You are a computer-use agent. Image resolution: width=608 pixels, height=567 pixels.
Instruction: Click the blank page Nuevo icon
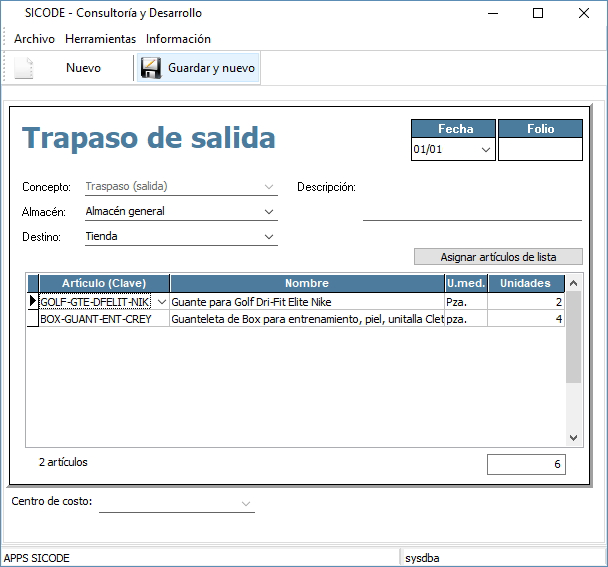tap(24, 68)
